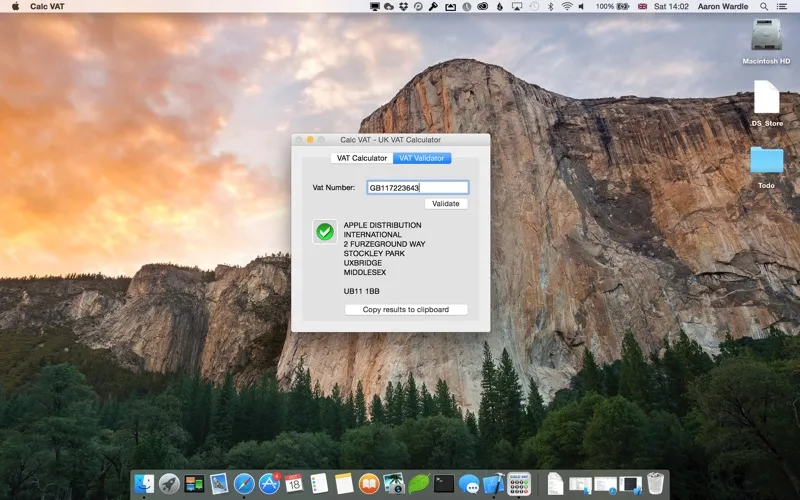Launch Terminal from the Dock
Screen dimensions: 800x500
click(x=444, y=483)
